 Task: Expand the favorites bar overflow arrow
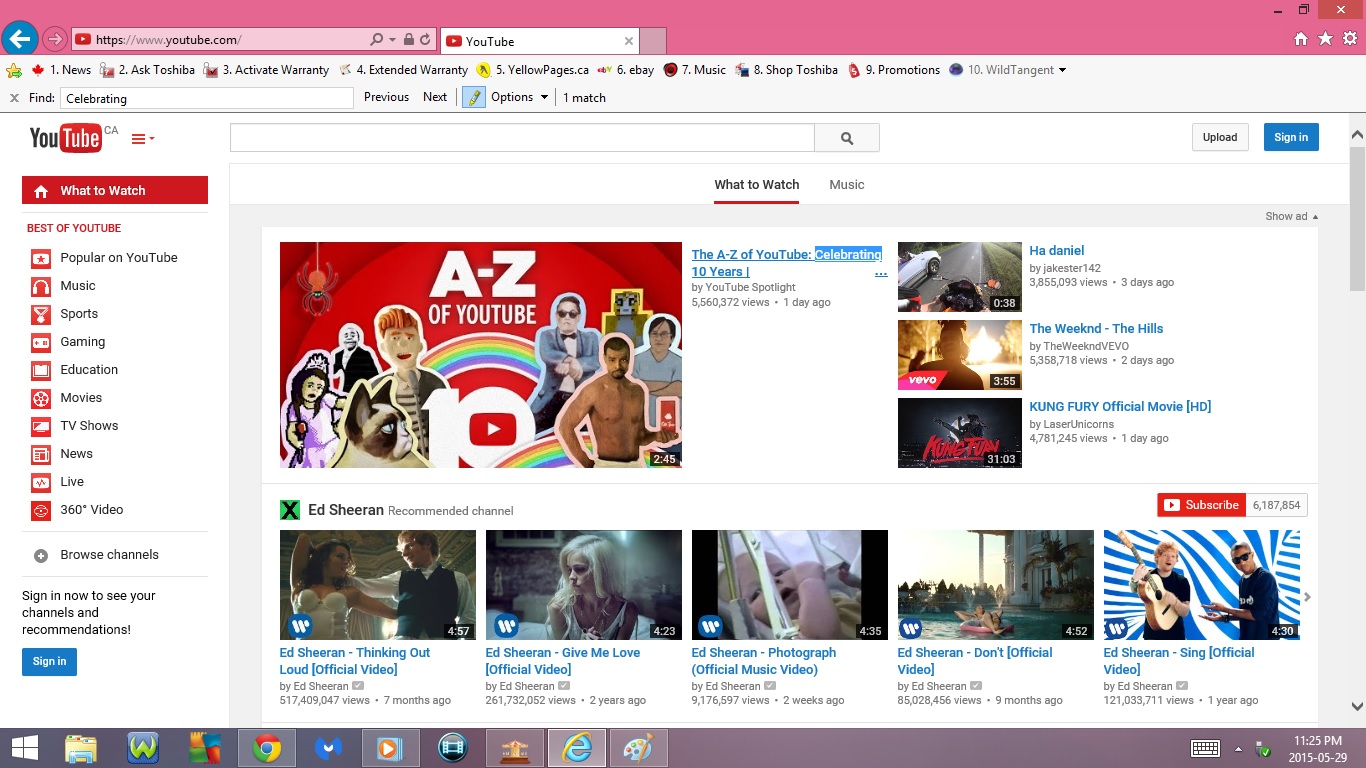pos(1062,70)
